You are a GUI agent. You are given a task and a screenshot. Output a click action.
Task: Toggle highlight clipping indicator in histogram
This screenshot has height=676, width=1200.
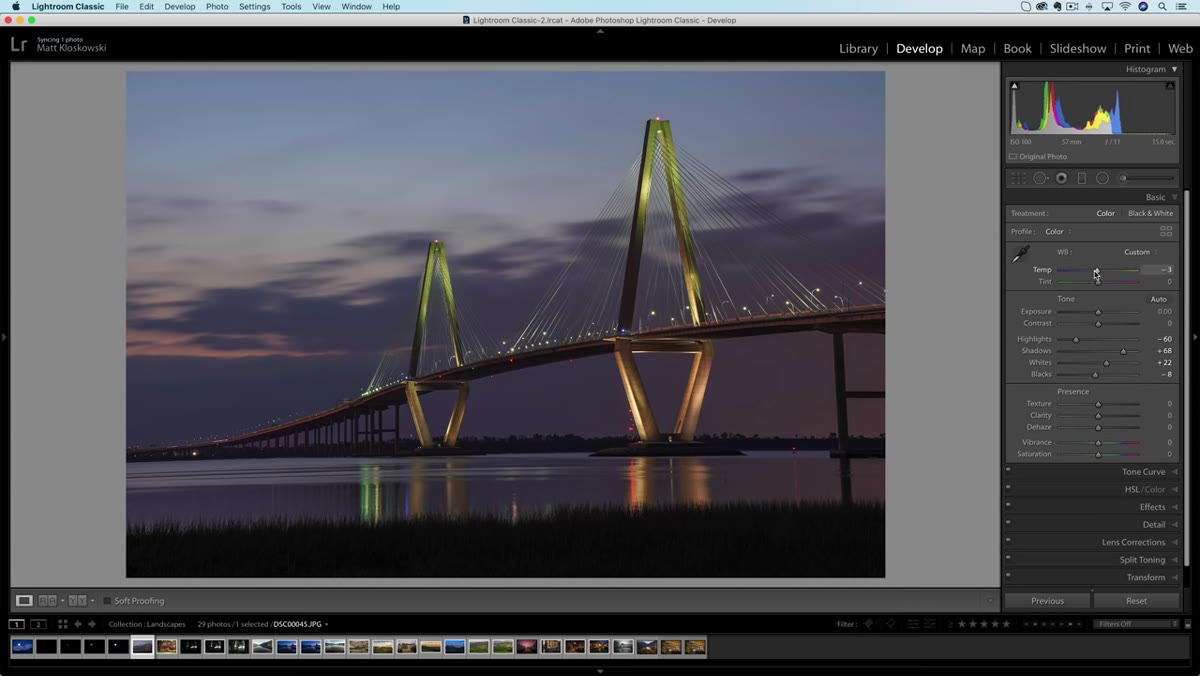(x=1170, y=86)
